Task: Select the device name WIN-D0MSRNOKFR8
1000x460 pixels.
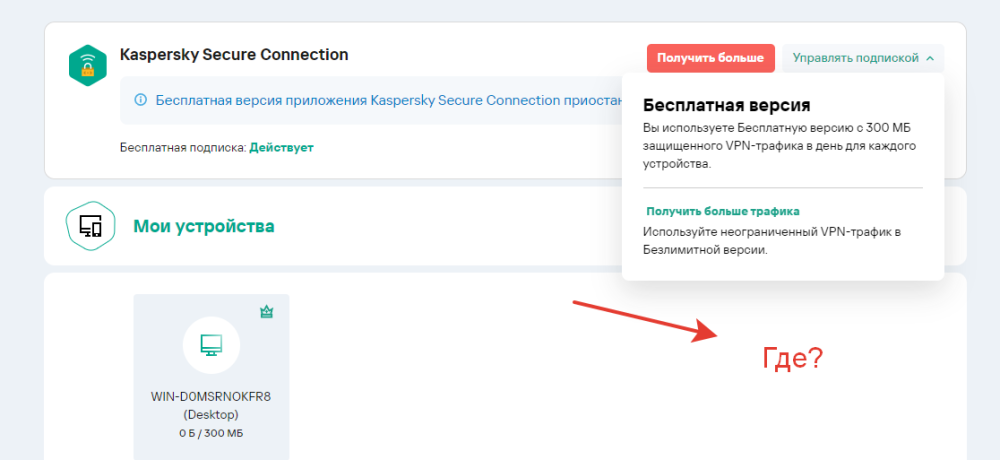Action: (211, 396)
